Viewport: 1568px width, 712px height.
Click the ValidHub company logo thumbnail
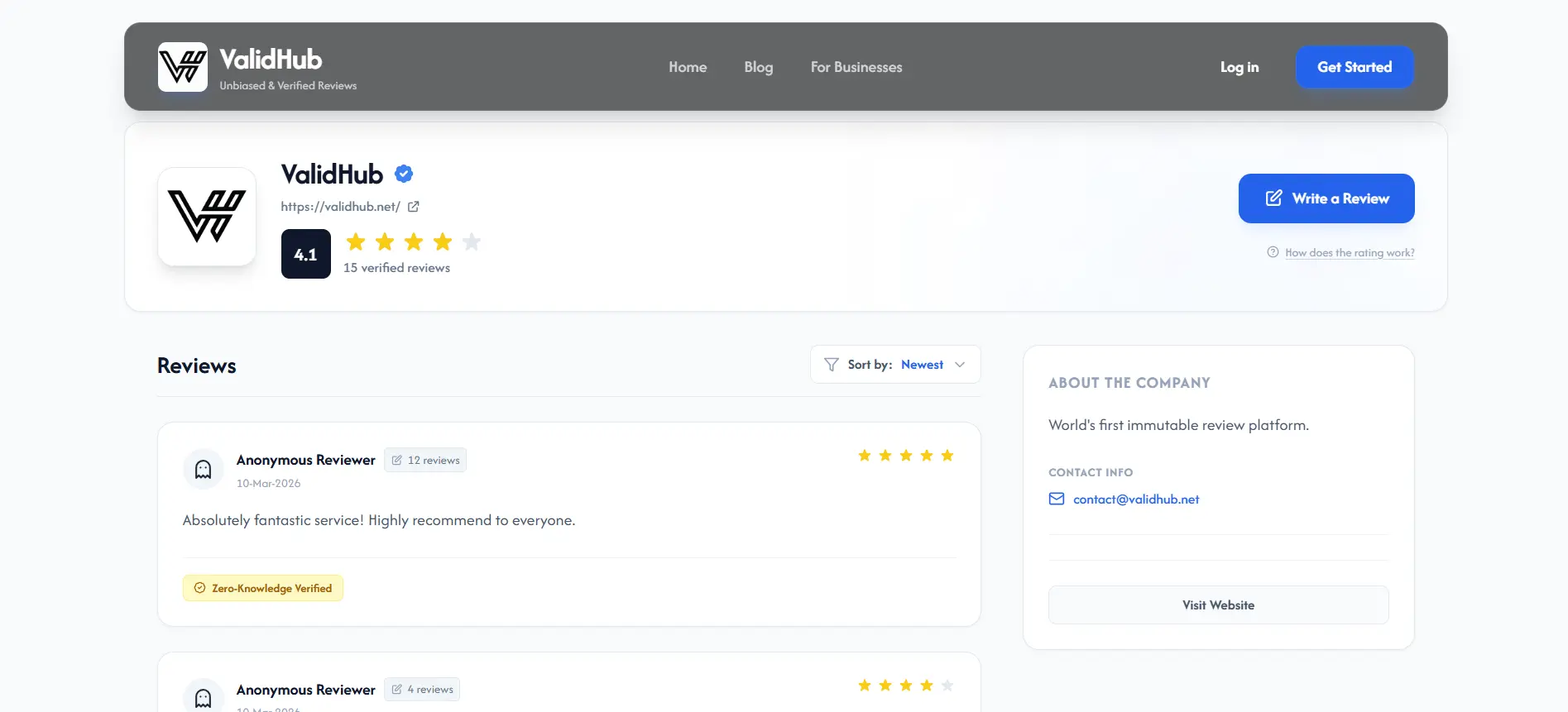tap(207, 217)
